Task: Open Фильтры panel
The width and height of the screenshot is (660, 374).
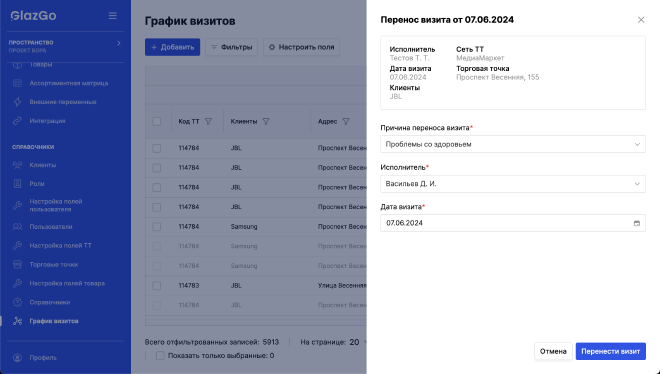Action: [x=232, y=47]
